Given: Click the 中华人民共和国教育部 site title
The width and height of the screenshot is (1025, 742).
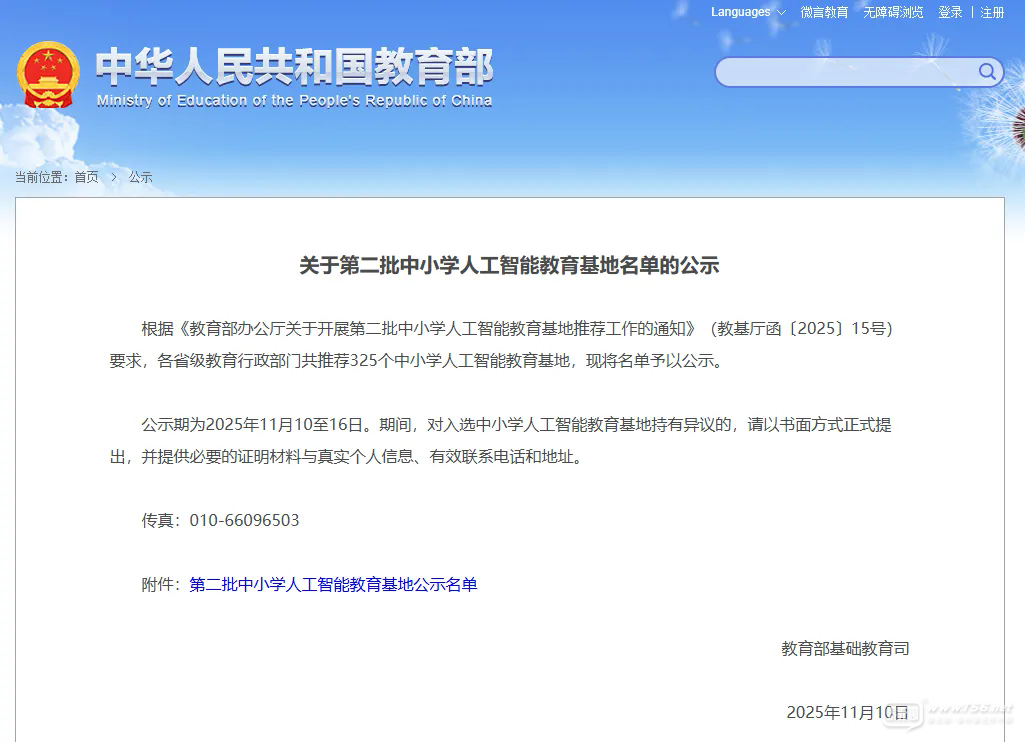Looking at the screenshot, I should (x=295, y=67).
